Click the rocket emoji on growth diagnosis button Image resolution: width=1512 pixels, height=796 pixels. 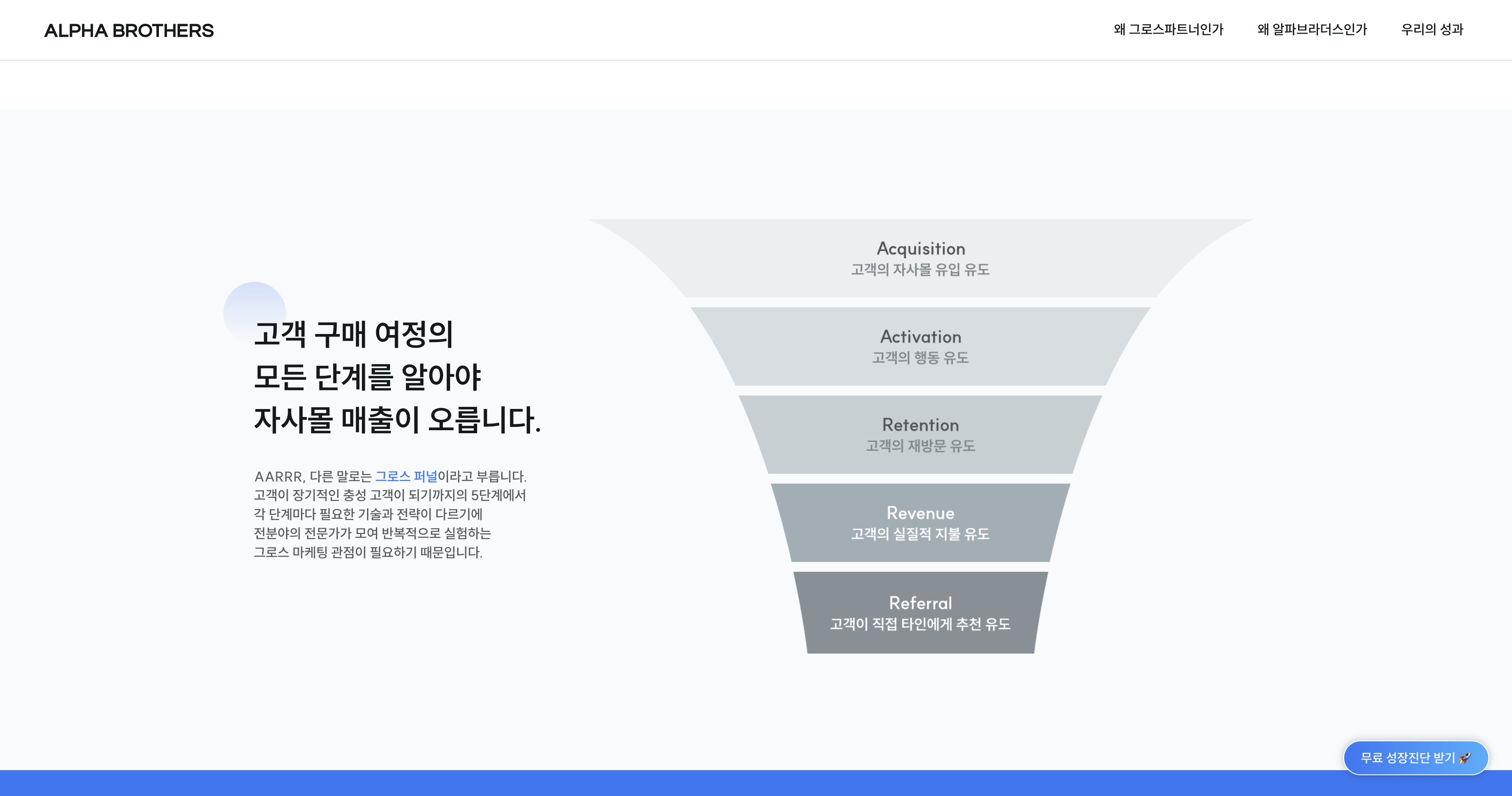1465,758
